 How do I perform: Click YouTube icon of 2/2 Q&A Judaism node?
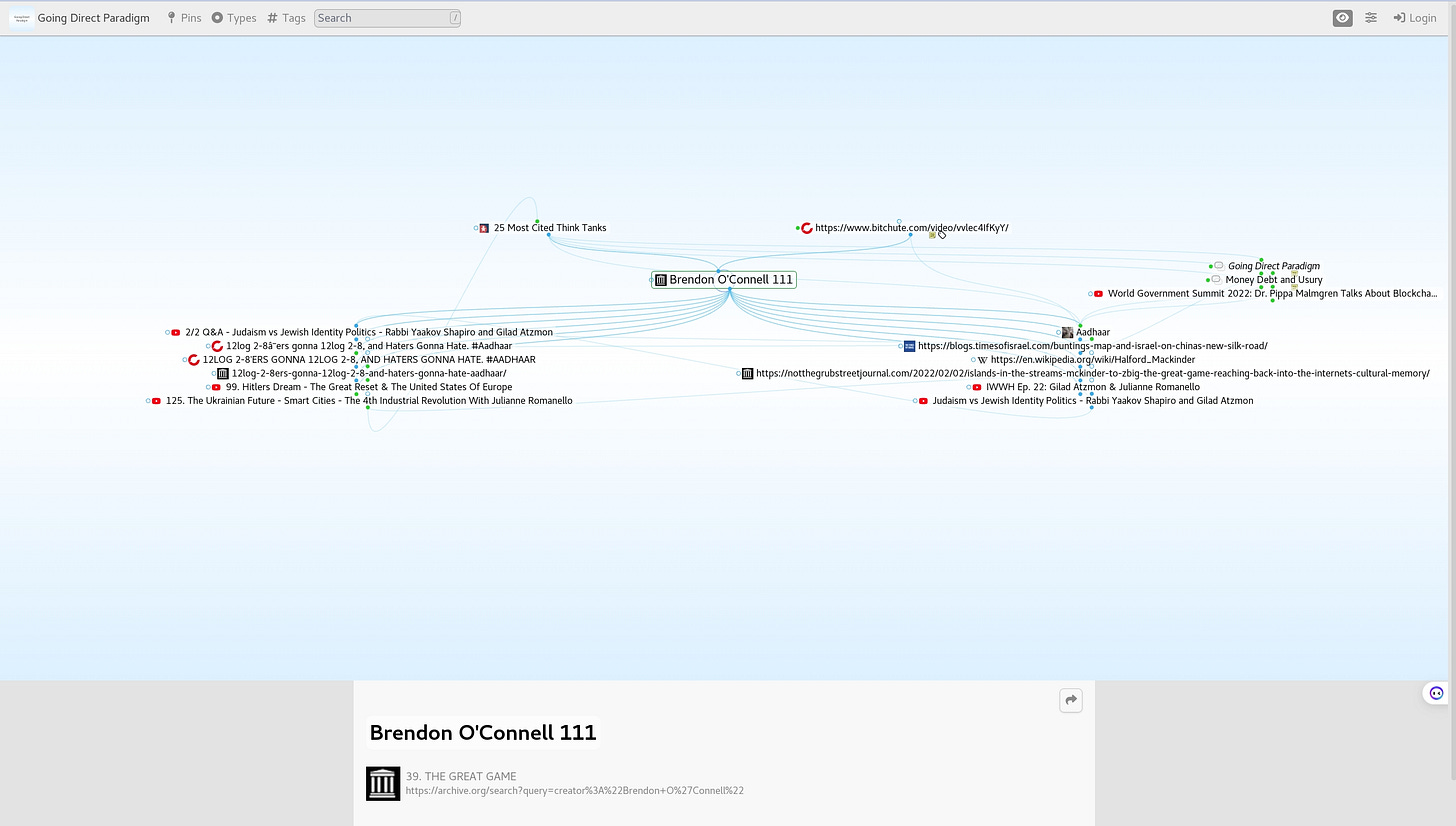(x=176, y=332)
